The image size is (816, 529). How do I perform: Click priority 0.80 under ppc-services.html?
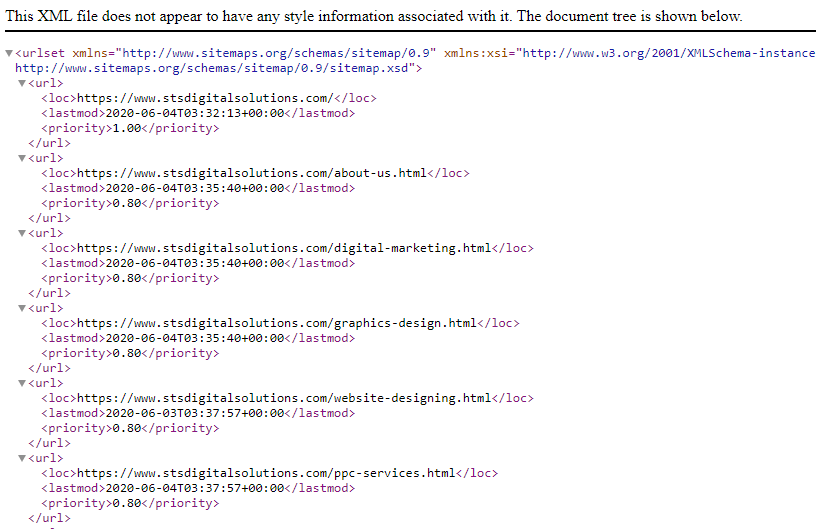pos(126,503)
